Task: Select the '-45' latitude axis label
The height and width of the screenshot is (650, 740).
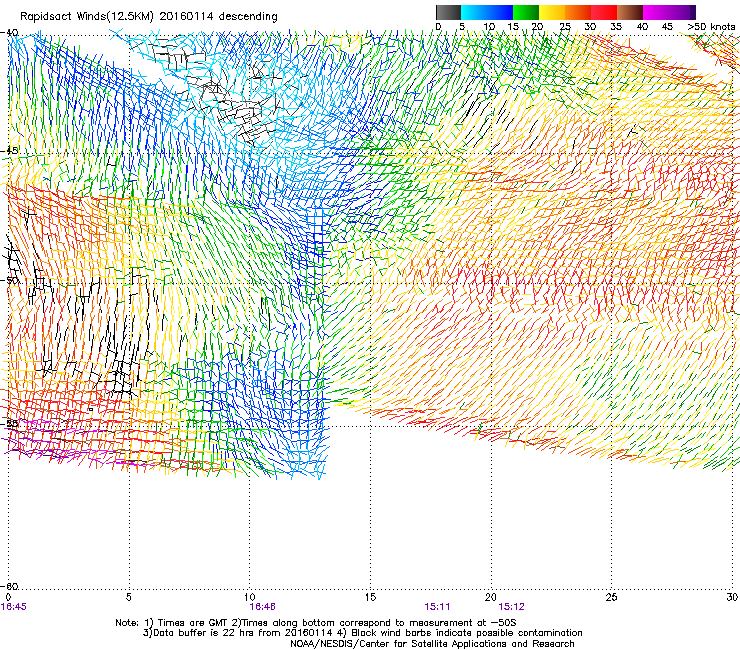Action: point(9,151)
